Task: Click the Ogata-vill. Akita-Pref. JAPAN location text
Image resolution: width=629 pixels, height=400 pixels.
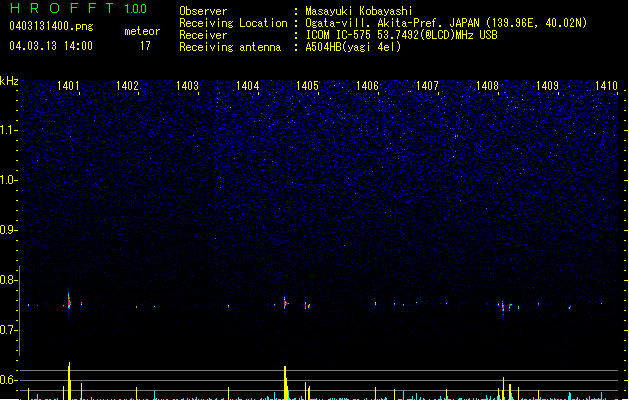Action: point(446,23)
